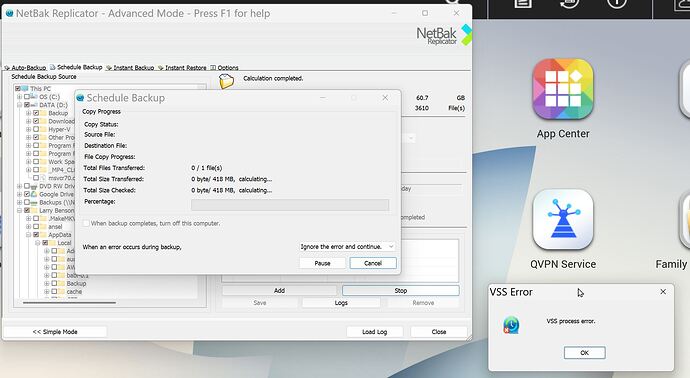This screenshot has width=690, height=378.
Task: Go to the Instant Restore tab
Action: (x=182, y=67)
